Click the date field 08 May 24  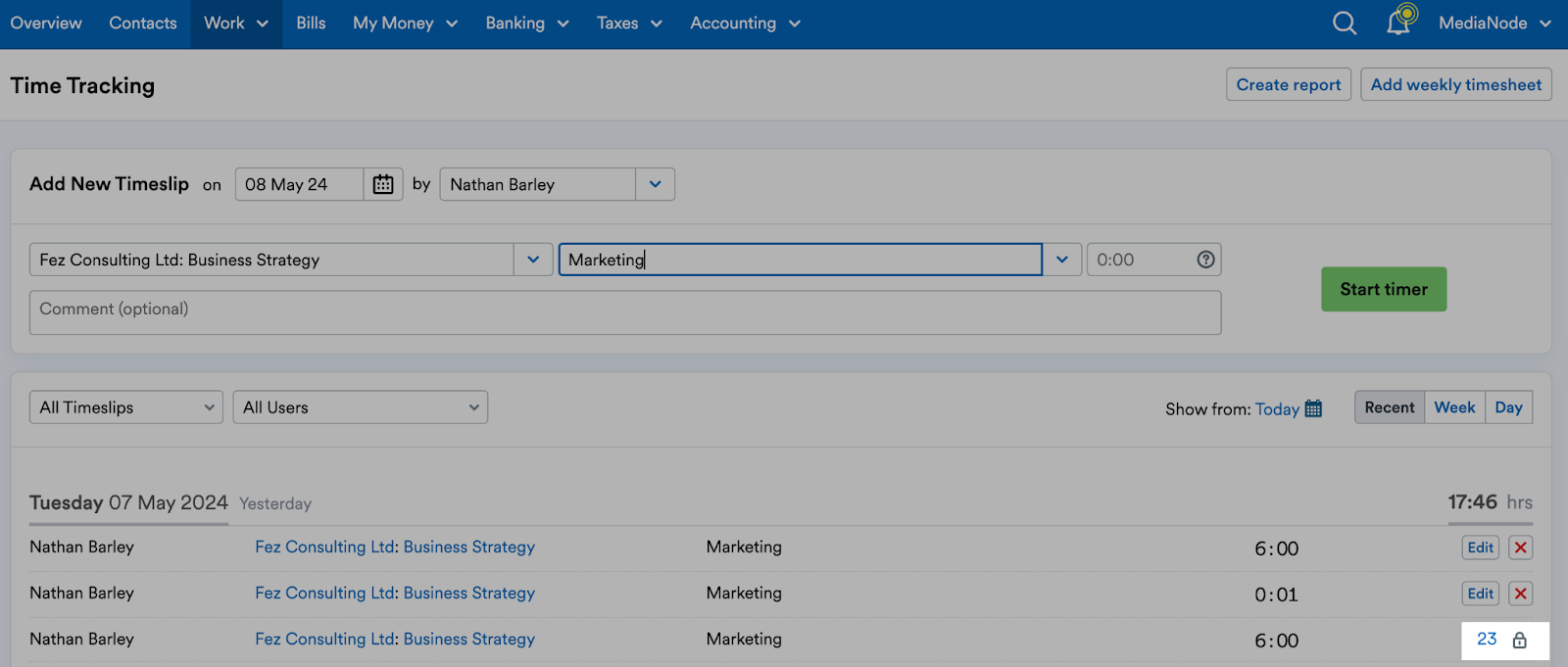299,184
